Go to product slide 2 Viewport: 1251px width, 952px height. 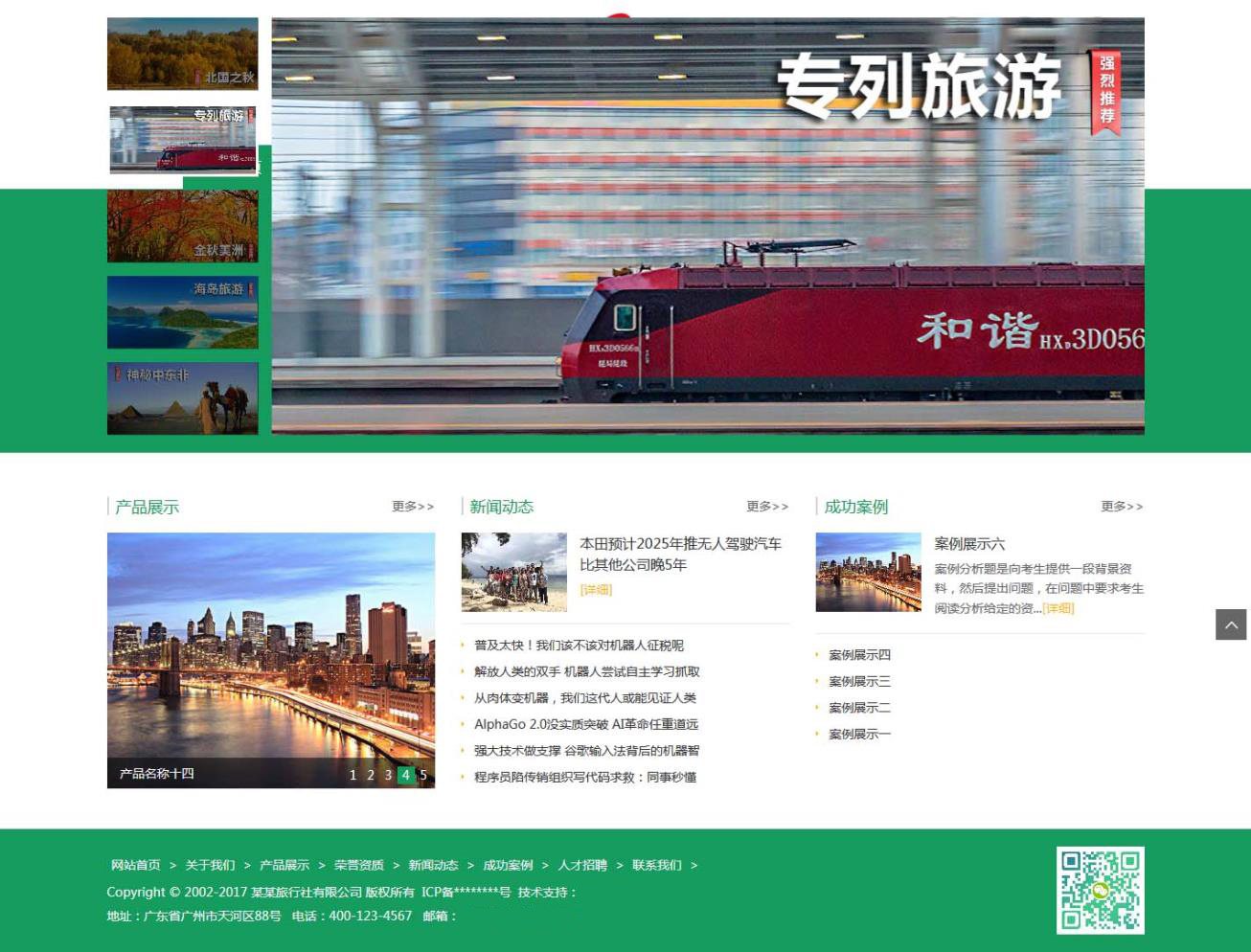(x=370, y=775)
